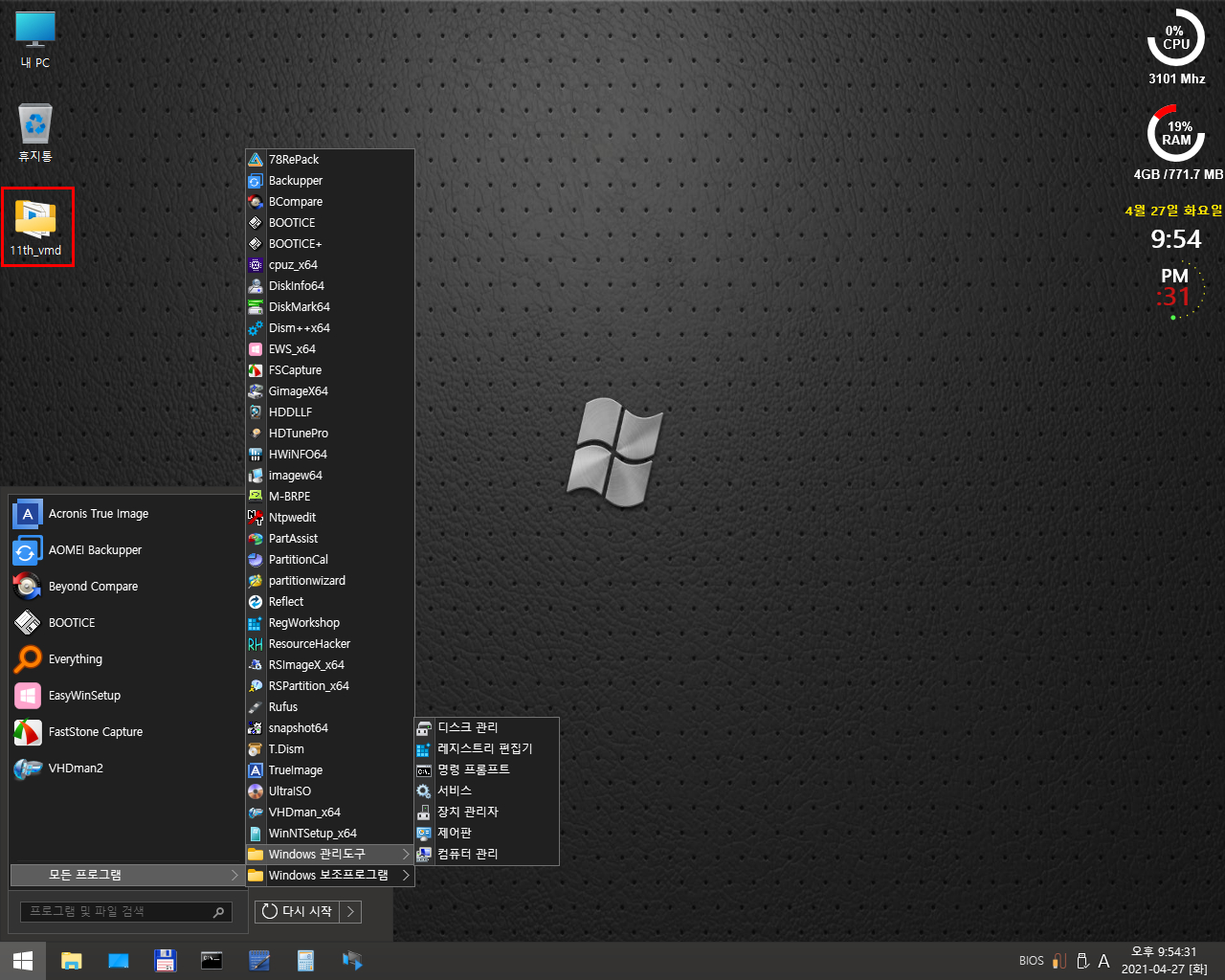Click the Windows Start button on taskbar
Screen dimensions: 1225x980
(x=23, y=961)
